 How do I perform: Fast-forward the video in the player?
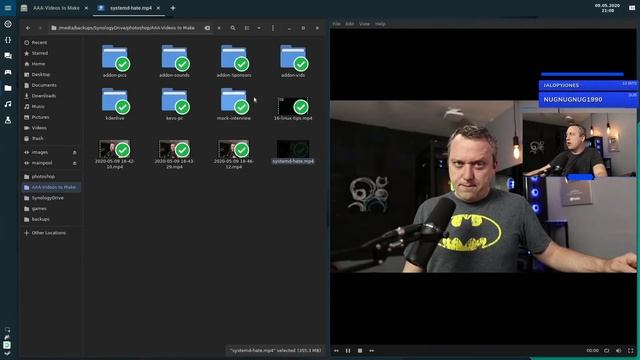tap(371, 350)
